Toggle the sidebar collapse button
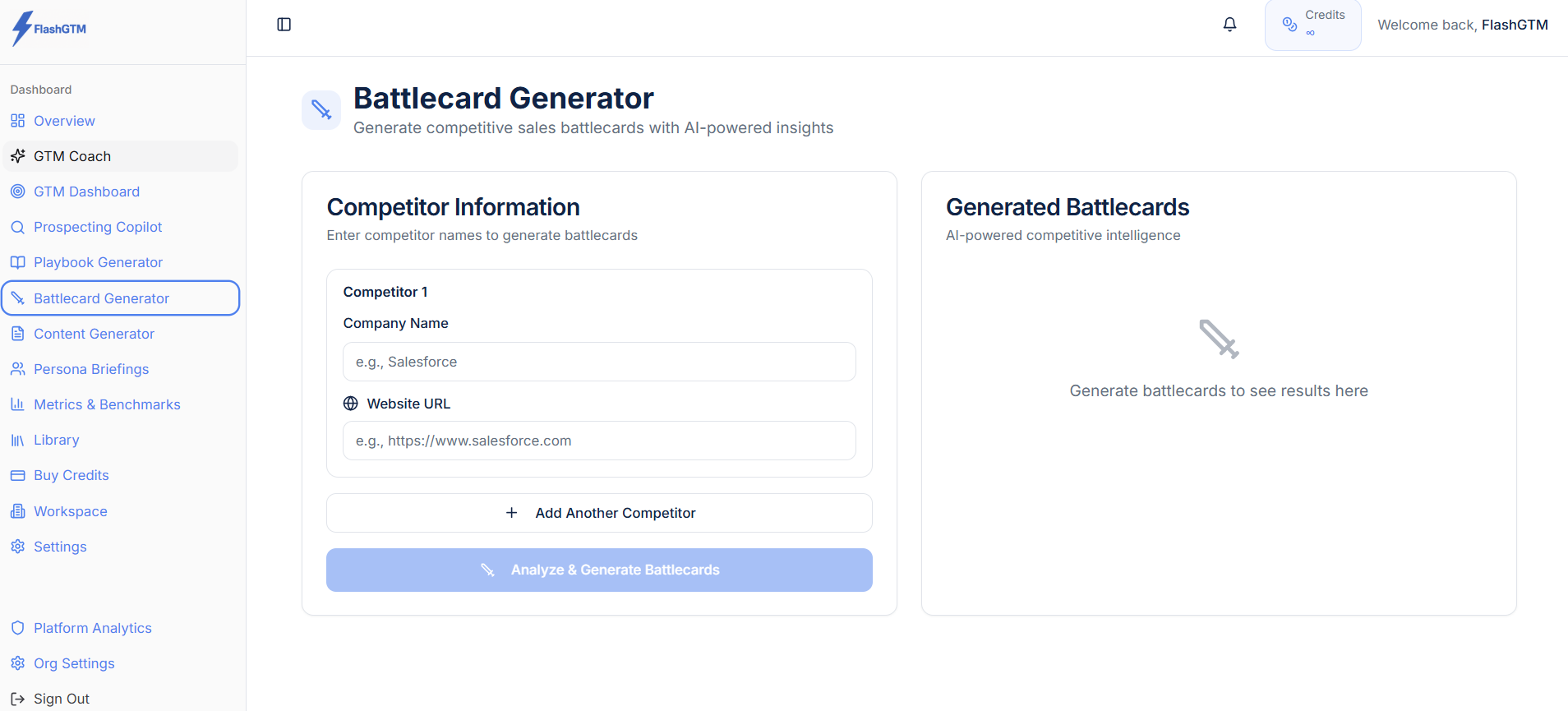 (x=284, y=25)
